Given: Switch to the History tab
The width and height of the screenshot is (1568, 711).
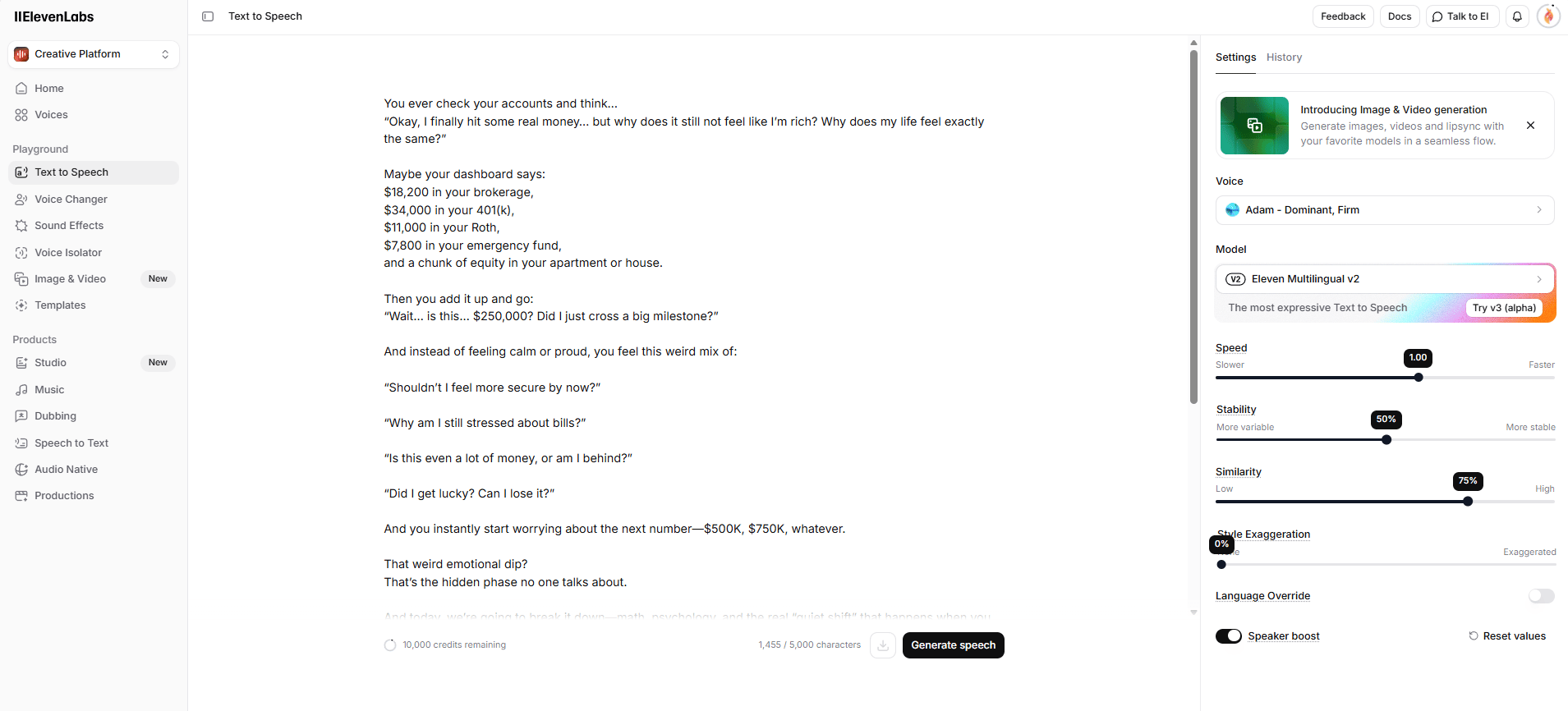Looking at the screenshot, I should (x=1284, y=57).
